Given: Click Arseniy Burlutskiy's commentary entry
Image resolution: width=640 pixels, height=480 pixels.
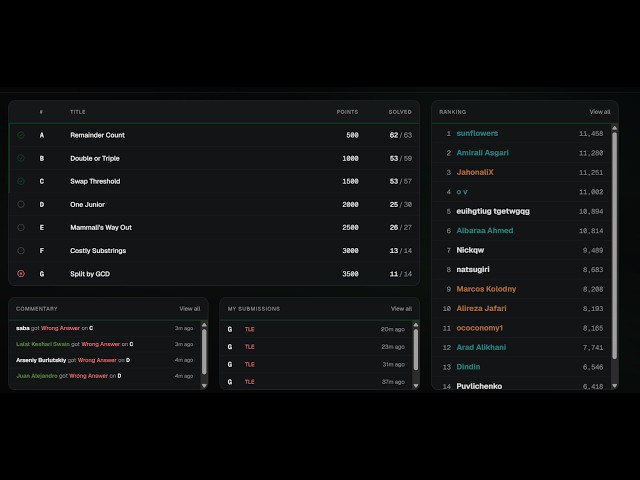Looking at the screenshot, I should coord(104,360).
